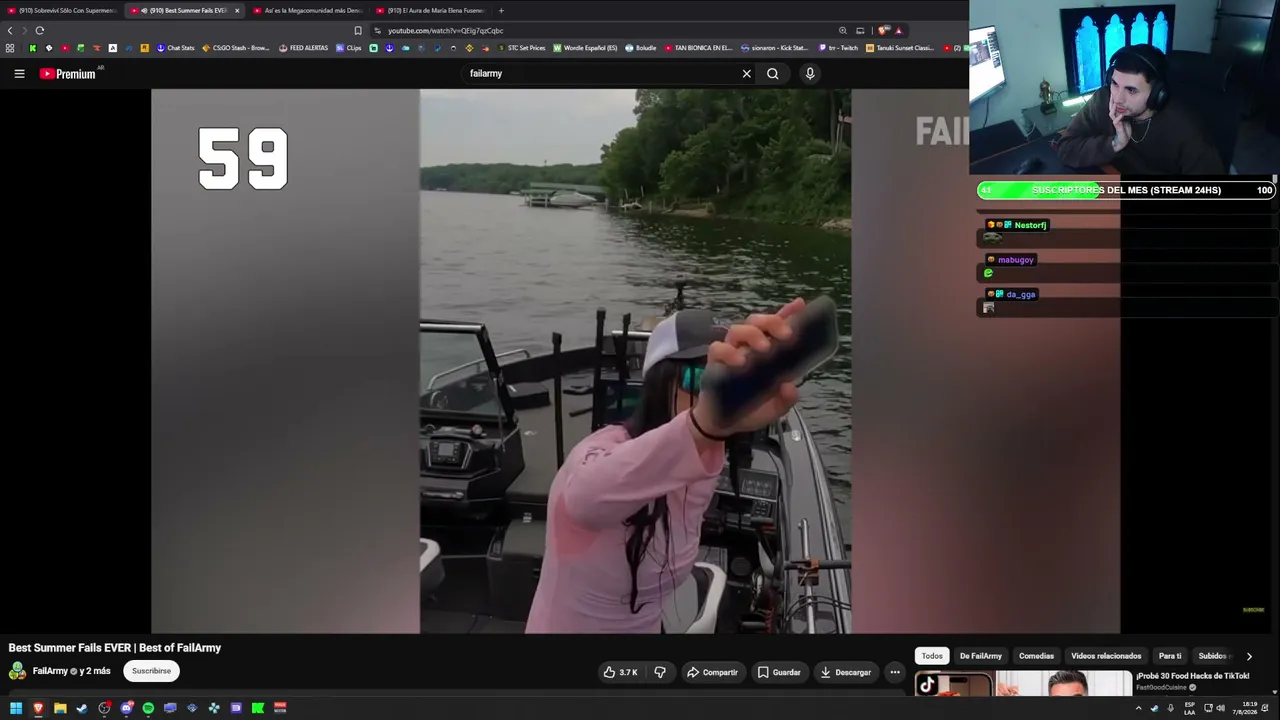Open the FailArmy channel name link
1280x720 pixels.
50,671
